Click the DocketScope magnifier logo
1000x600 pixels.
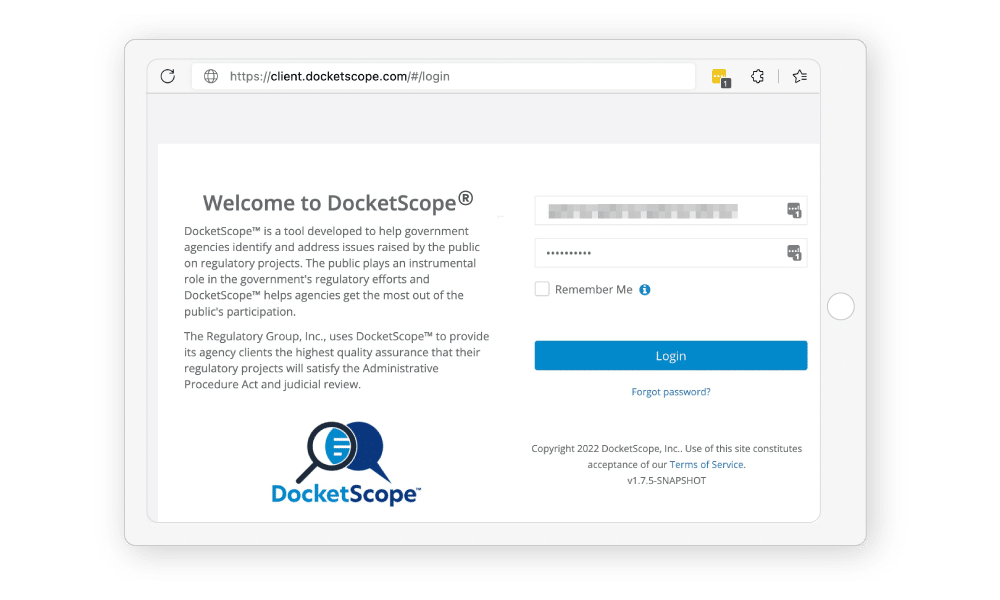346,464
